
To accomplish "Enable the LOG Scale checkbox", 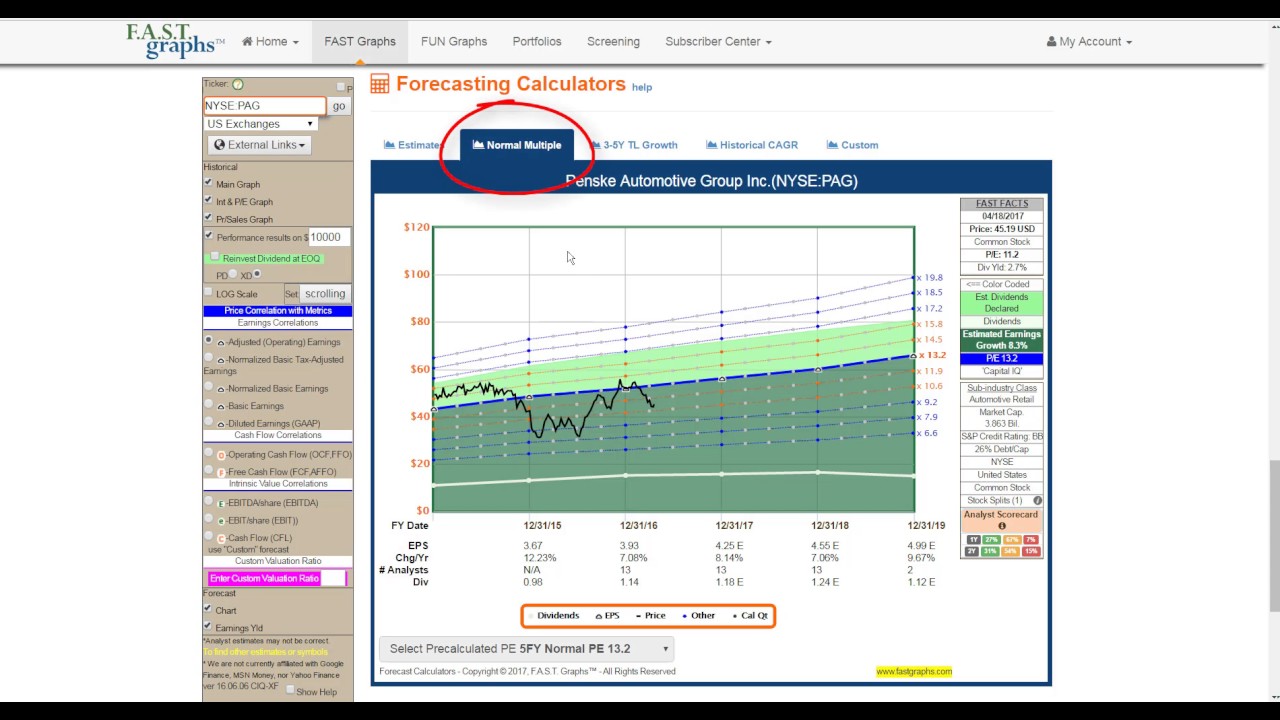I will click(x=208, y=293).
